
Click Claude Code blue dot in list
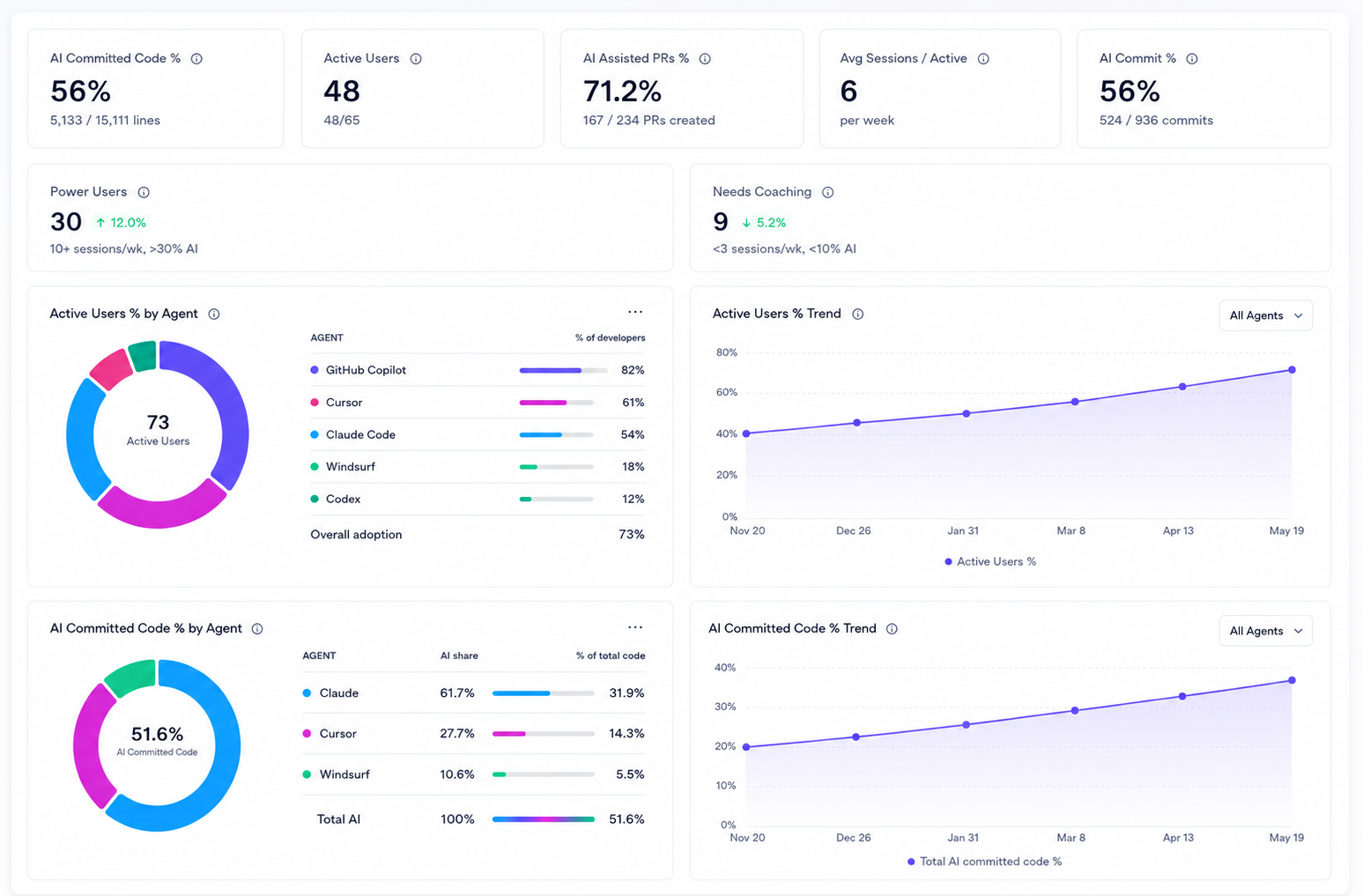pos(315,434)
